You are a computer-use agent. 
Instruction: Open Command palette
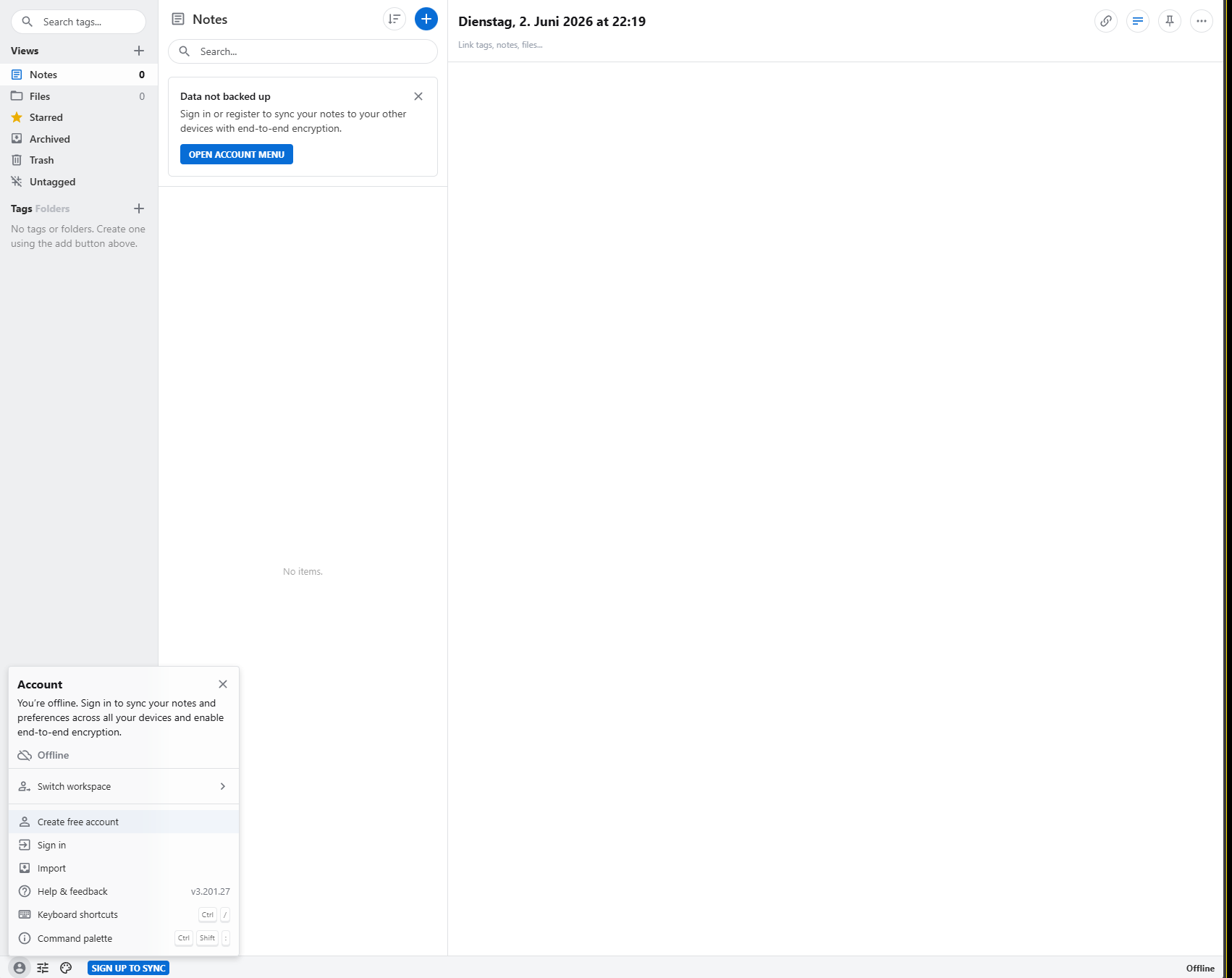pos(124,938)
